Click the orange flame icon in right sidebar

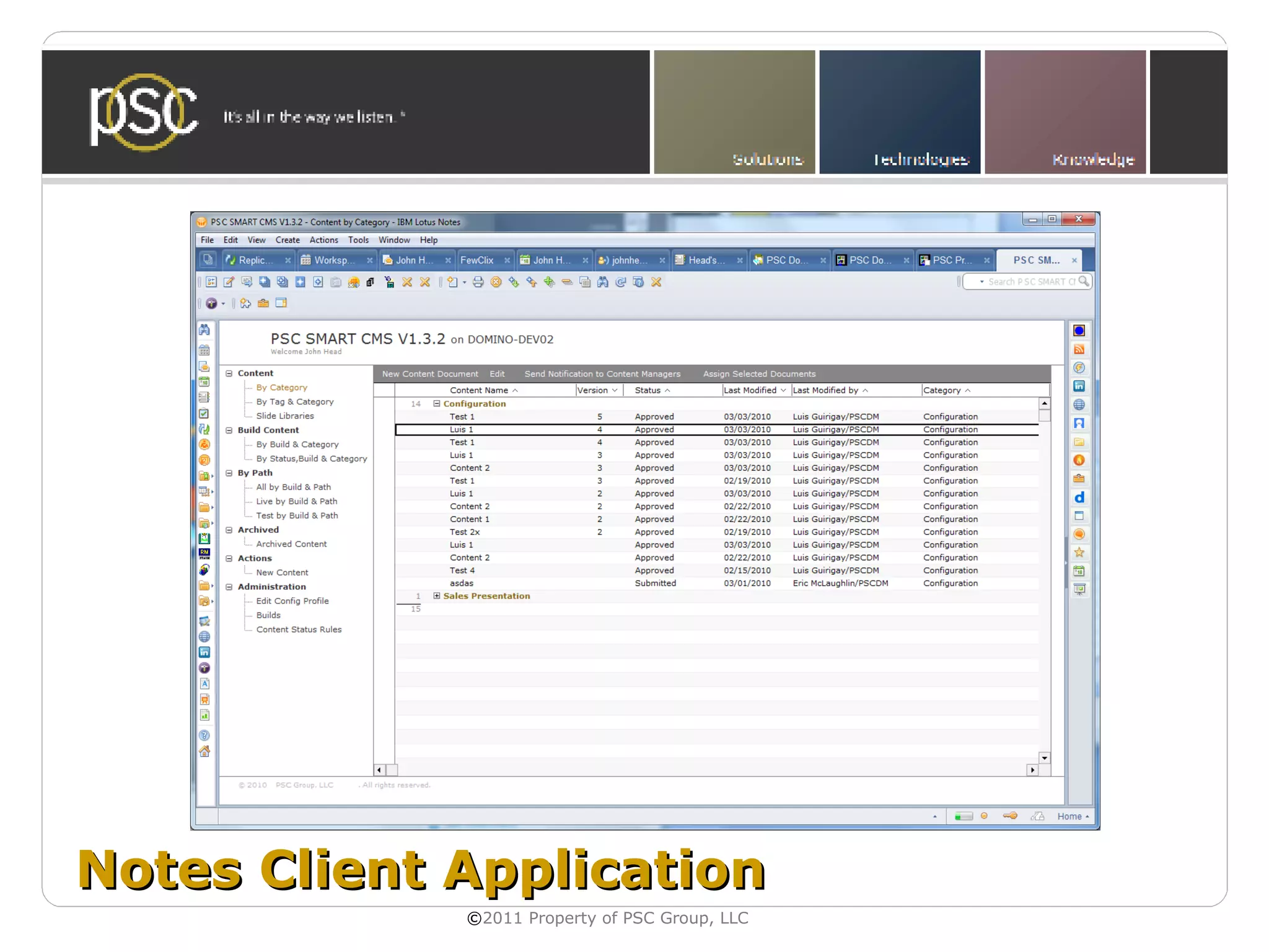pyautogui.click(x=1079, y=460)
